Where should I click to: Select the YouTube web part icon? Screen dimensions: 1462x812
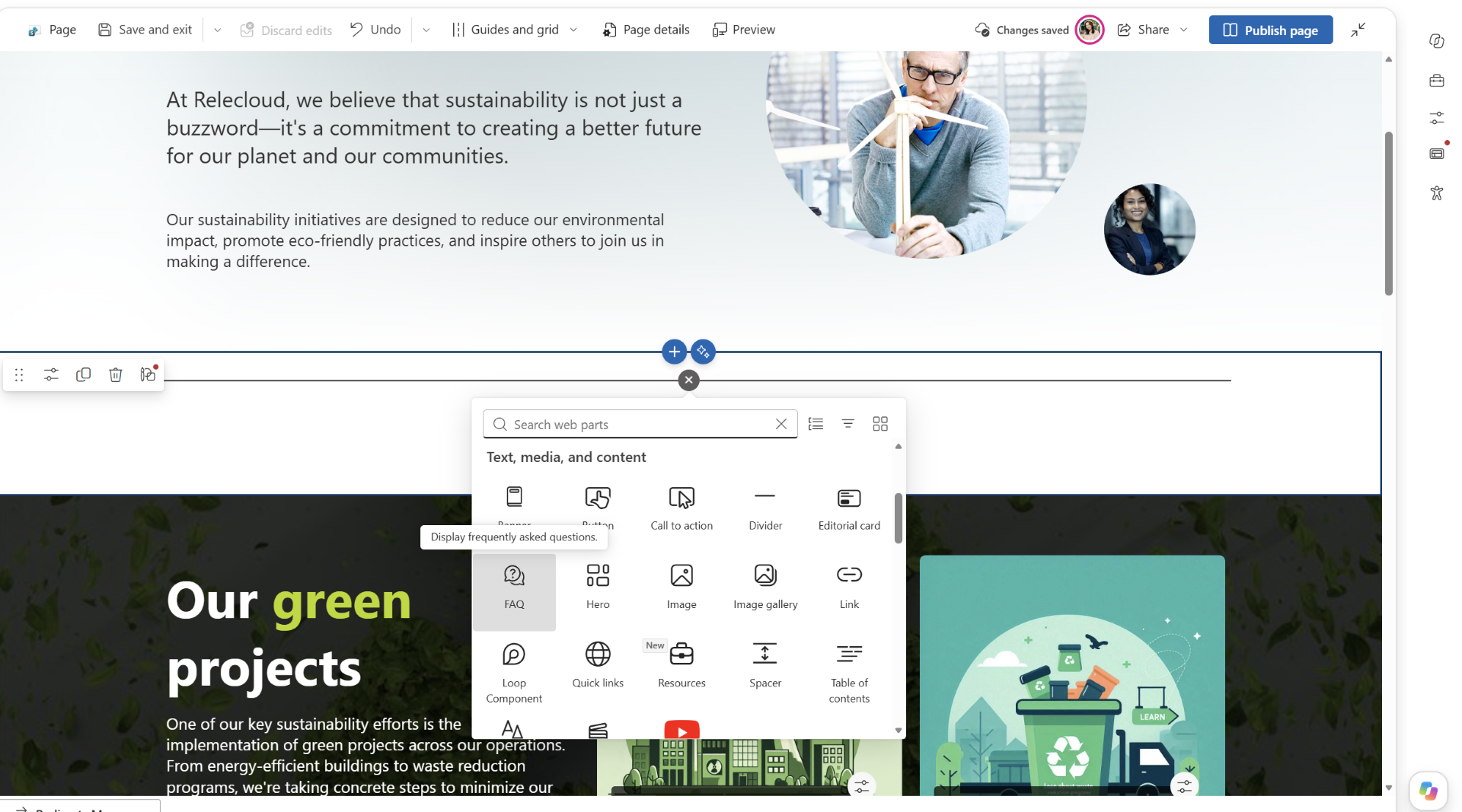tap(682, 730)
